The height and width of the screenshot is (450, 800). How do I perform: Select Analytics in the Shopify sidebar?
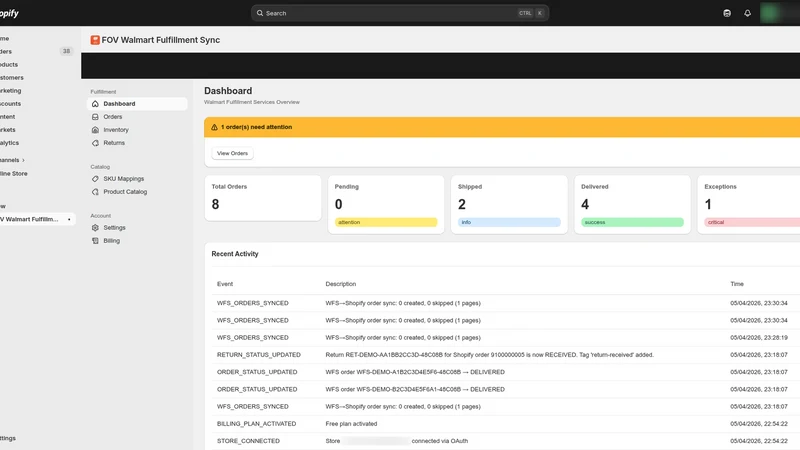tap(10, 143)
